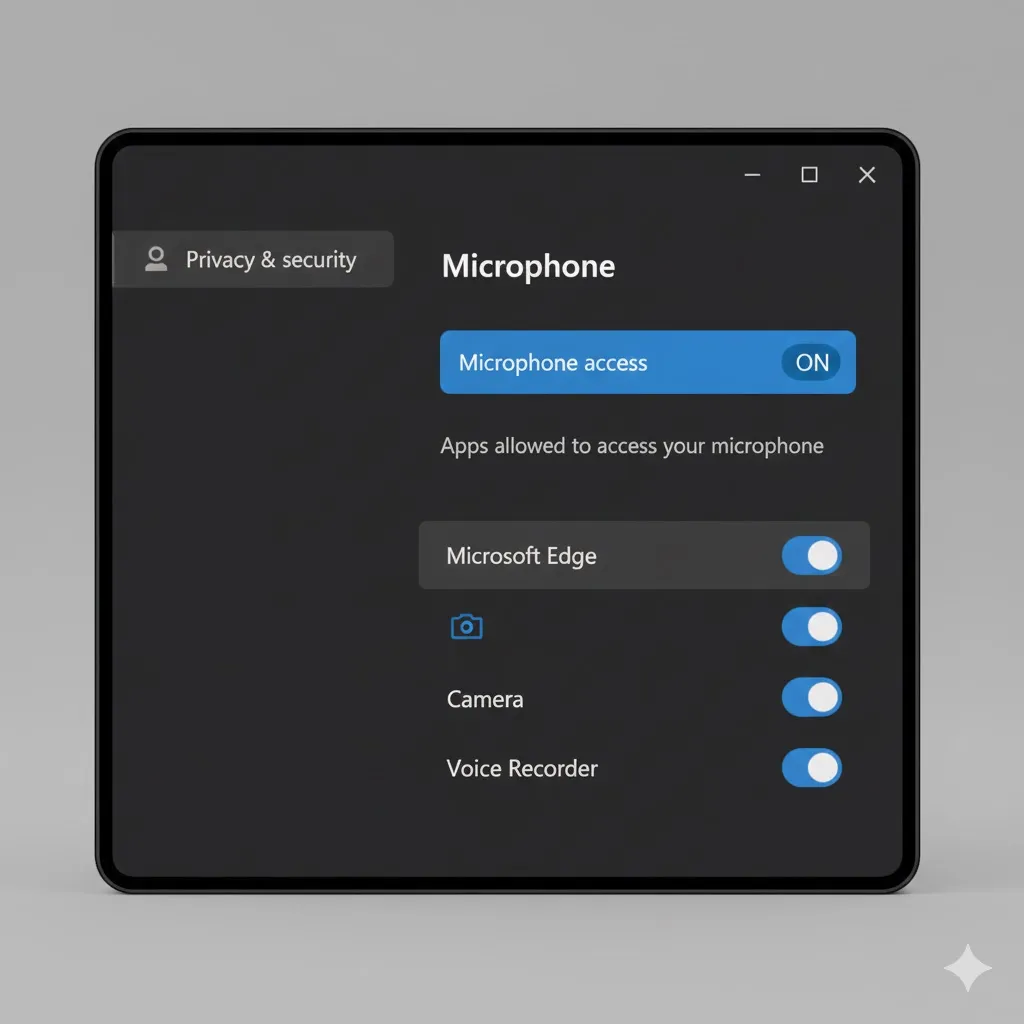Maximize the settings window
Viewport: 1024px width, 1024px height.
pos(810,175)
